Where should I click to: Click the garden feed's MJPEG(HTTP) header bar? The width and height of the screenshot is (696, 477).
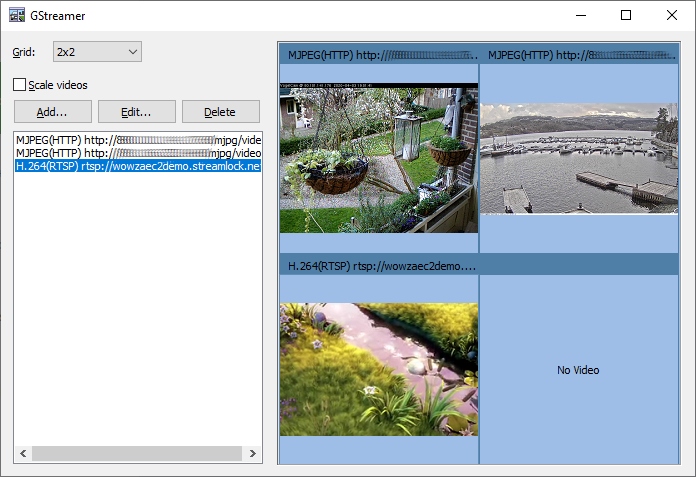[x=379, y=54]
